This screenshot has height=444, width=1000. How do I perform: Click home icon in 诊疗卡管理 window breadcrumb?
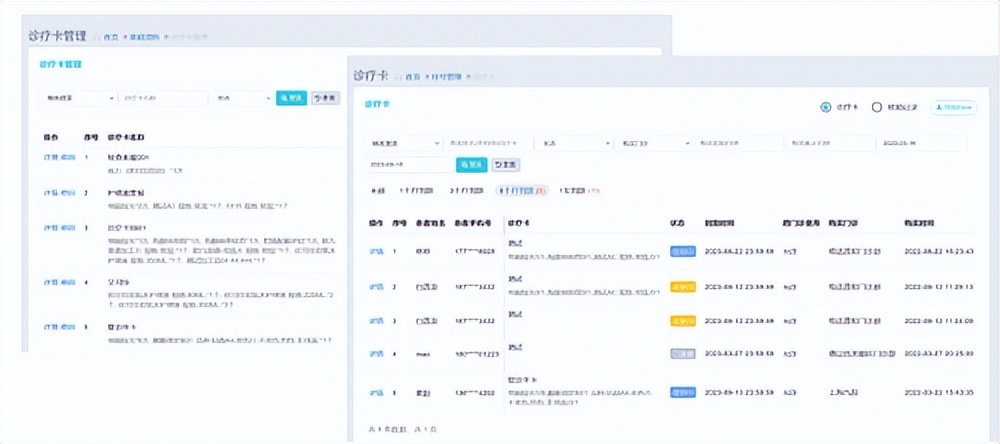pos(97,37)
